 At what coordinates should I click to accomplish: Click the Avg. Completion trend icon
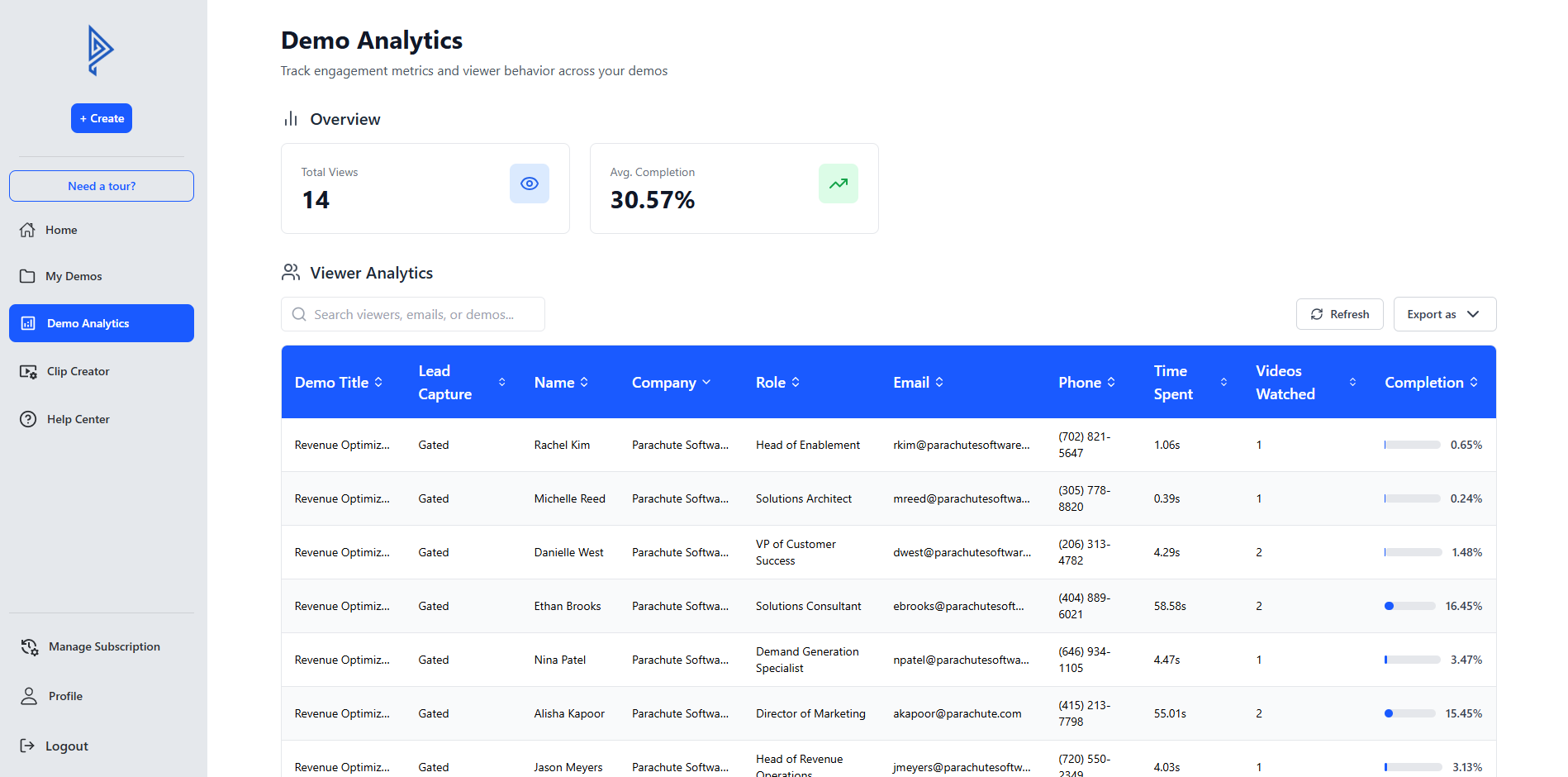[x=839, y=184]
